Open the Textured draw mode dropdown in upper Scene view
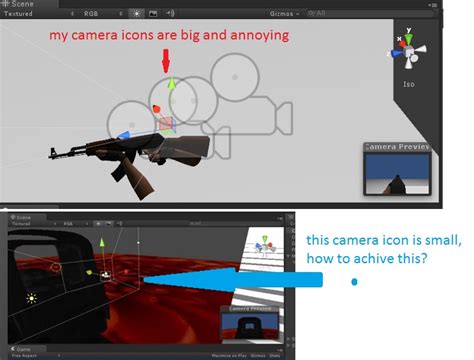 tap(38, 14)
